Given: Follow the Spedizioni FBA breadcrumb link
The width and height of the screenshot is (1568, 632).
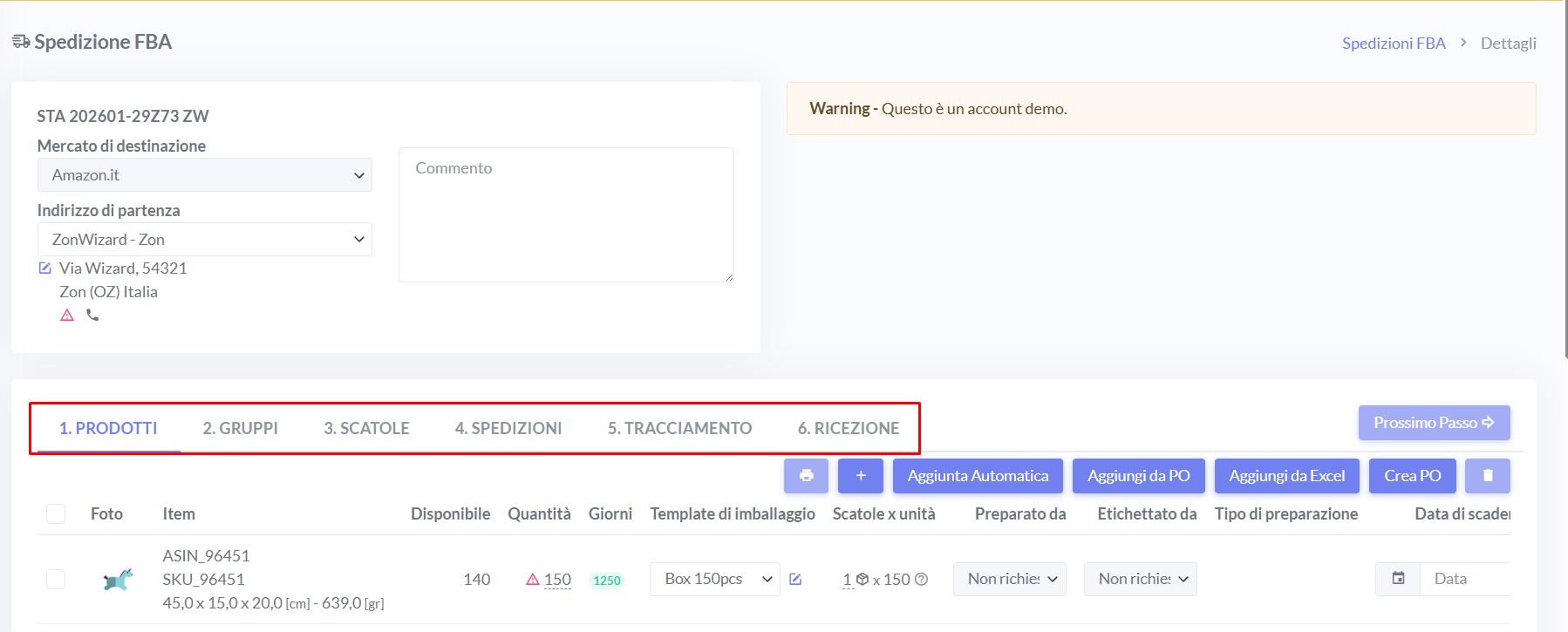Looking at the screenshot, I should coord(1393,44).
